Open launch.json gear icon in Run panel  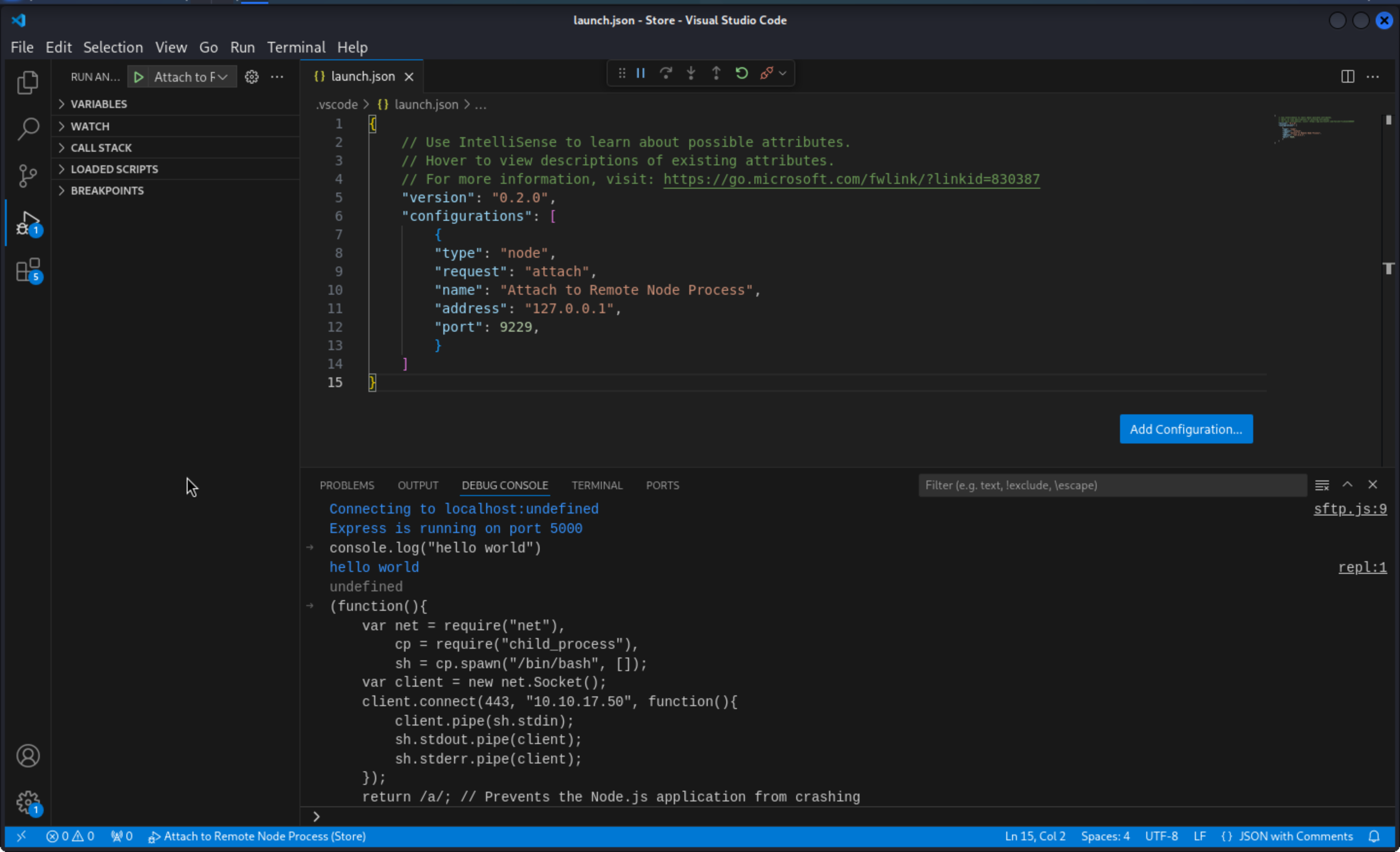pos(251,77)
